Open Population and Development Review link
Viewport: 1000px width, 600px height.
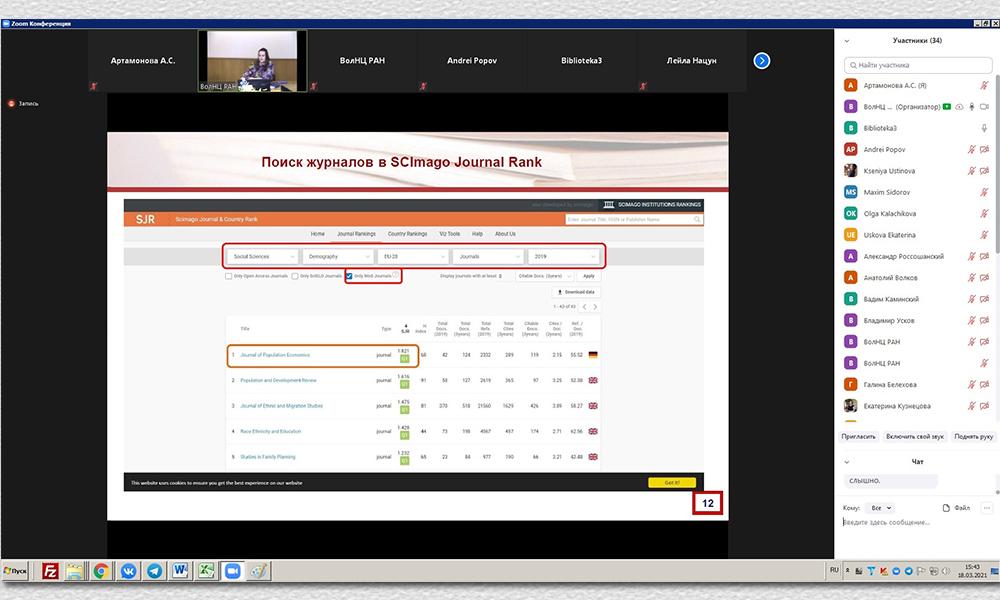278,381
